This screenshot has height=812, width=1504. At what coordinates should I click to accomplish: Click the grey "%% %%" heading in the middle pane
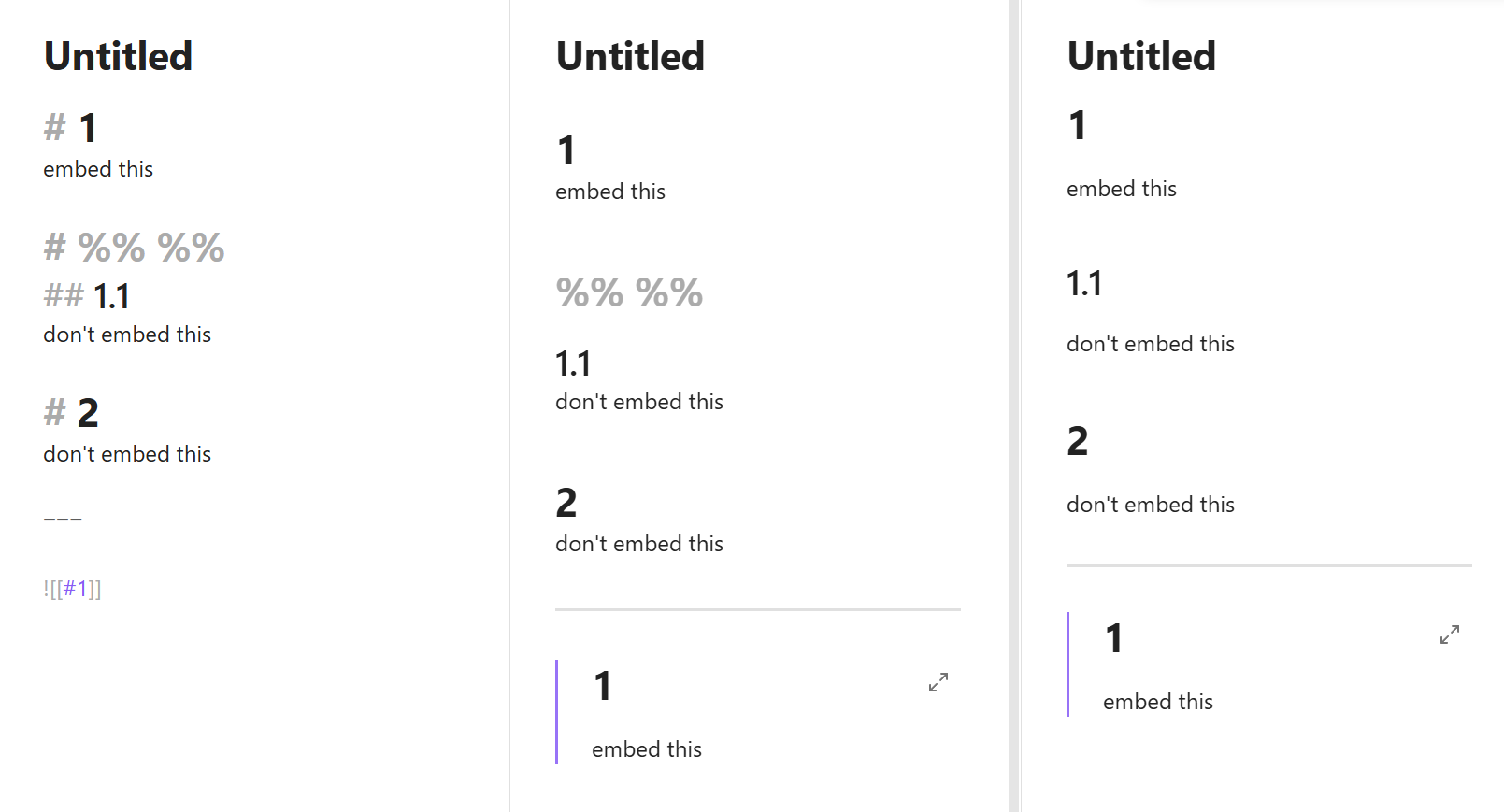629,292
